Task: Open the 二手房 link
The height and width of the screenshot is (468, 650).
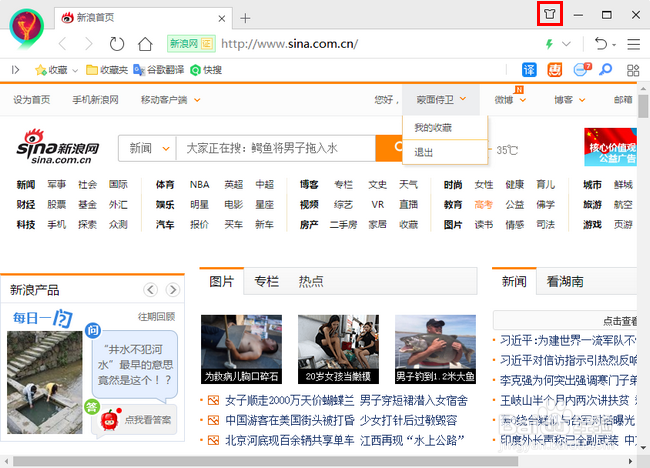Action: [343, 225]
